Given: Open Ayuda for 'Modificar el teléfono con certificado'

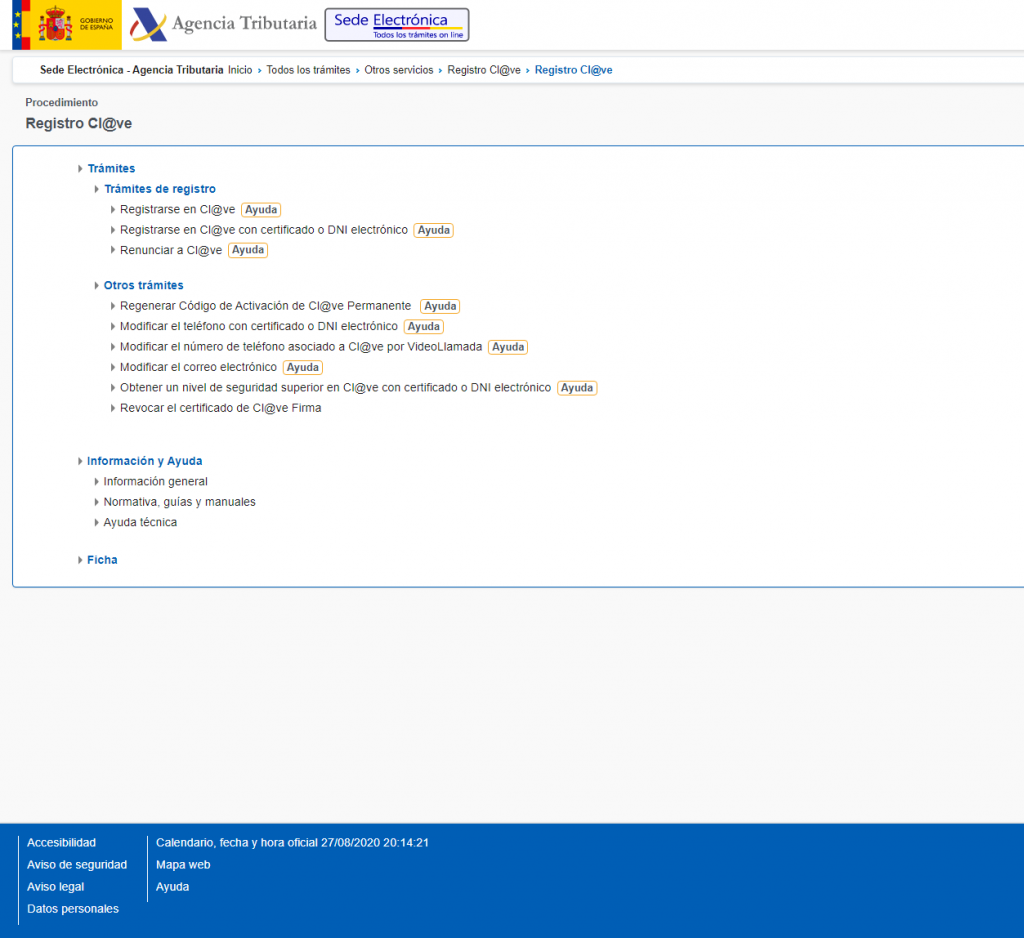Looking at the screenshot, I should pyautogui.click(x=424, y=327).
